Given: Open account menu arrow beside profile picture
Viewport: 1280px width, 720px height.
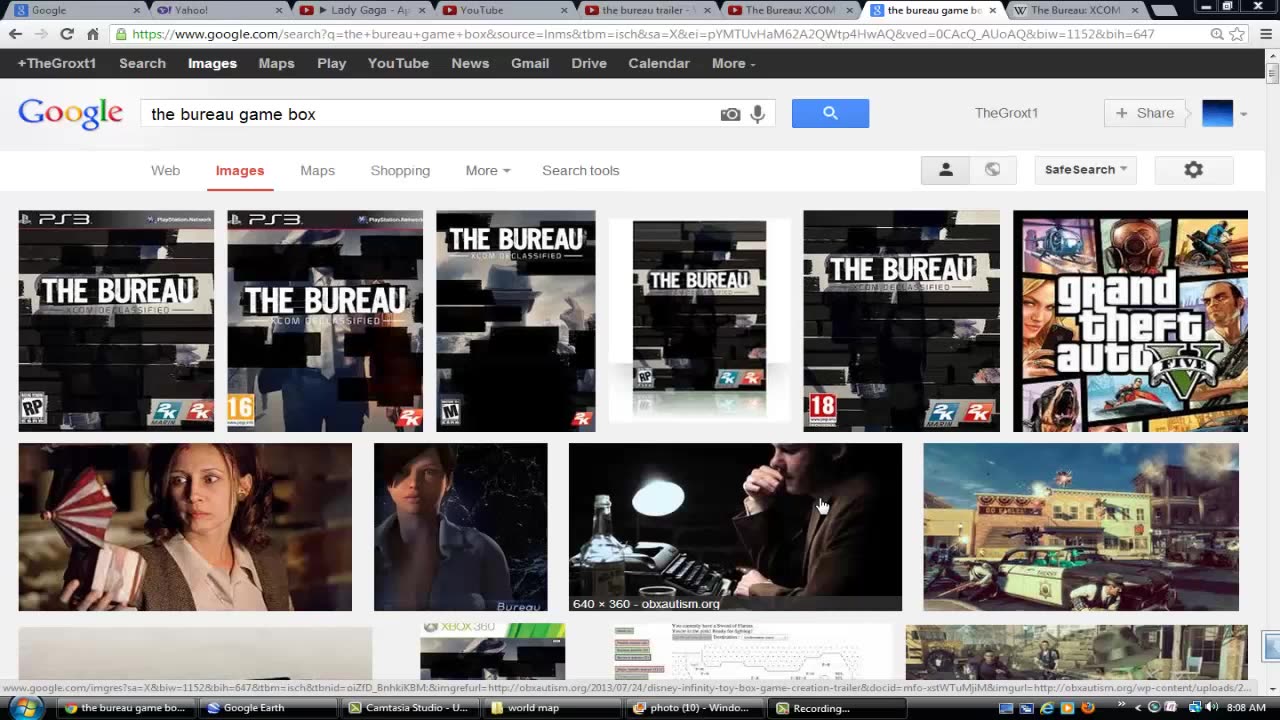Looking at the screenshot, I should [1243, 114].
